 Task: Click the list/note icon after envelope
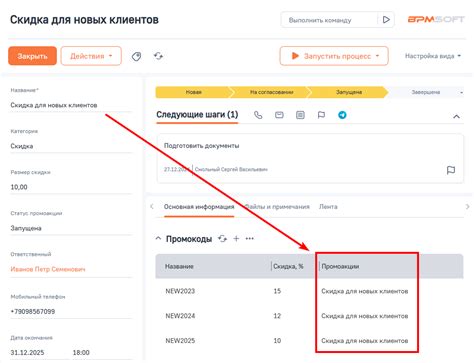[300, 115]
